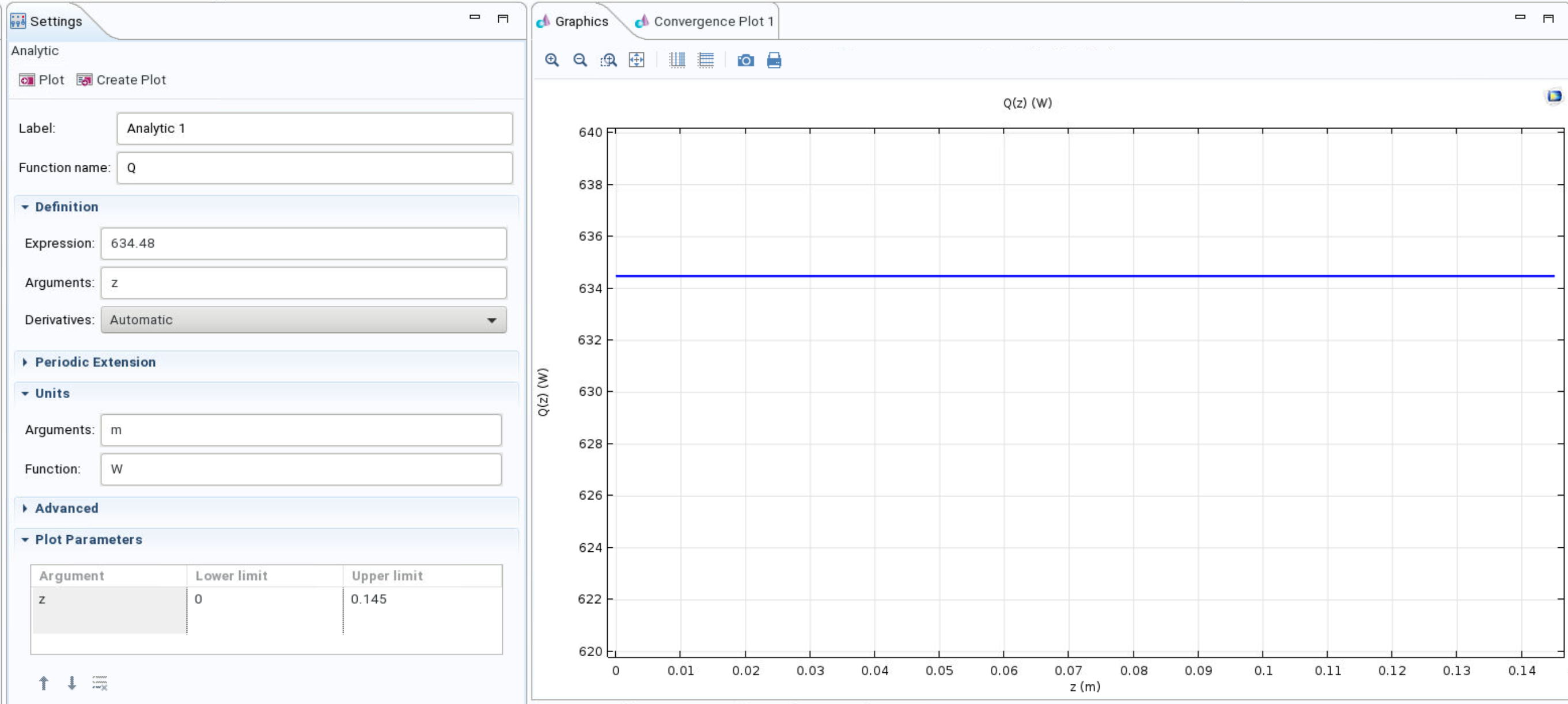Toggle the x-axis log scale button
Viewport: 1568px width, 704px height.
[x=677, y=60]
